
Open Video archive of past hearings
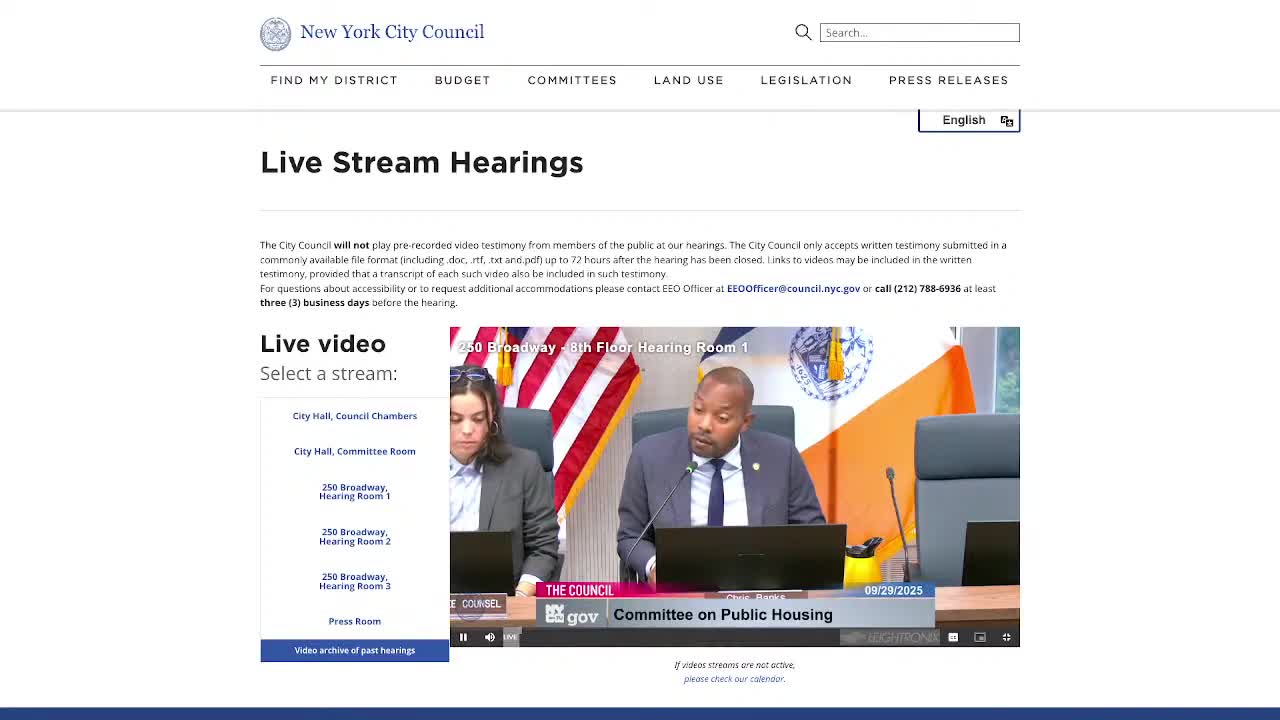tap(355, 650)
